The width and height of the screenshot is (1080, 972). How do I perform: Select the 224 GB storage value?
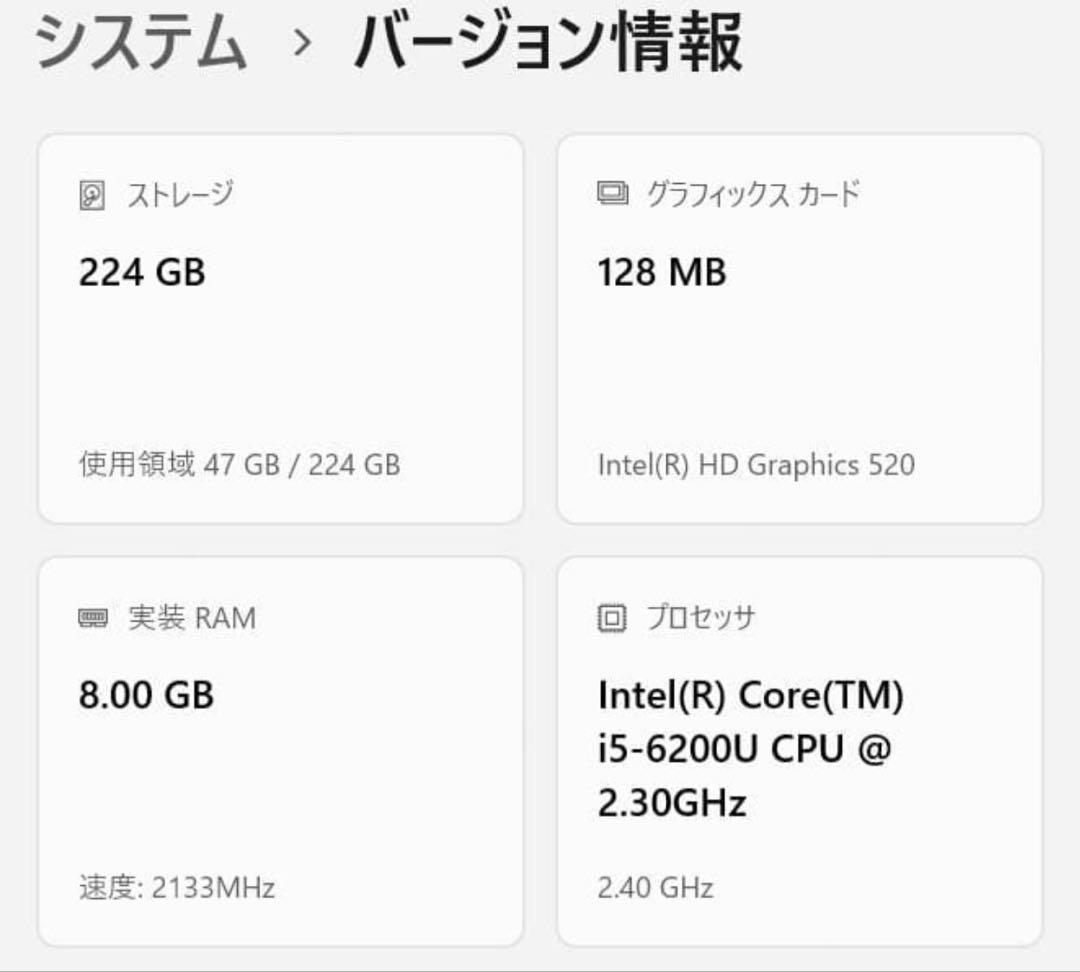(142, 272)
